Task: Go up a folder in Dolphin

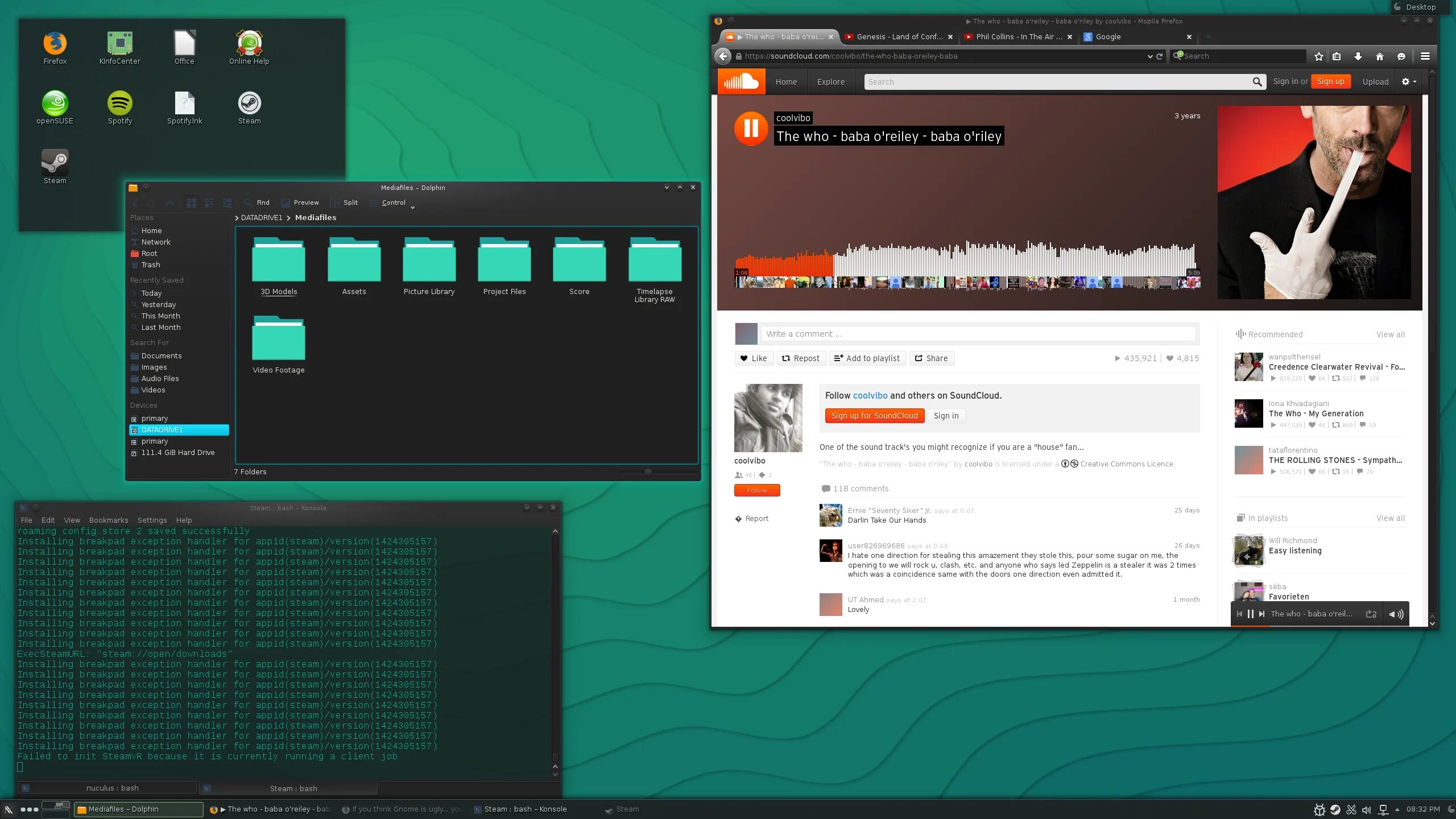Action: pyautogui.click(x=169, y=202)
